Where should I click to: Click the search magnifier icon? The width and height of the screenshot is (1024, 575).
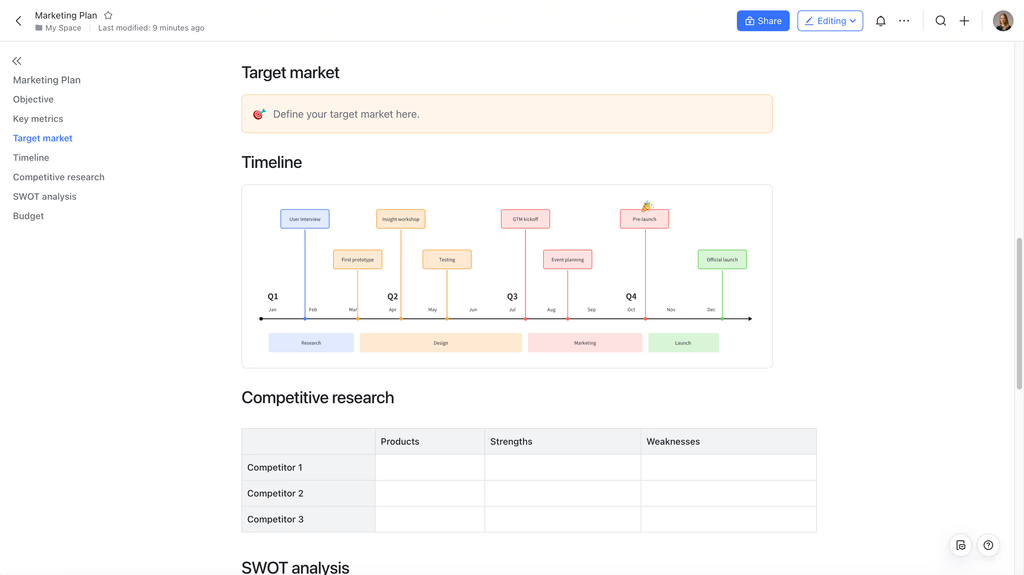pos(940,21)
